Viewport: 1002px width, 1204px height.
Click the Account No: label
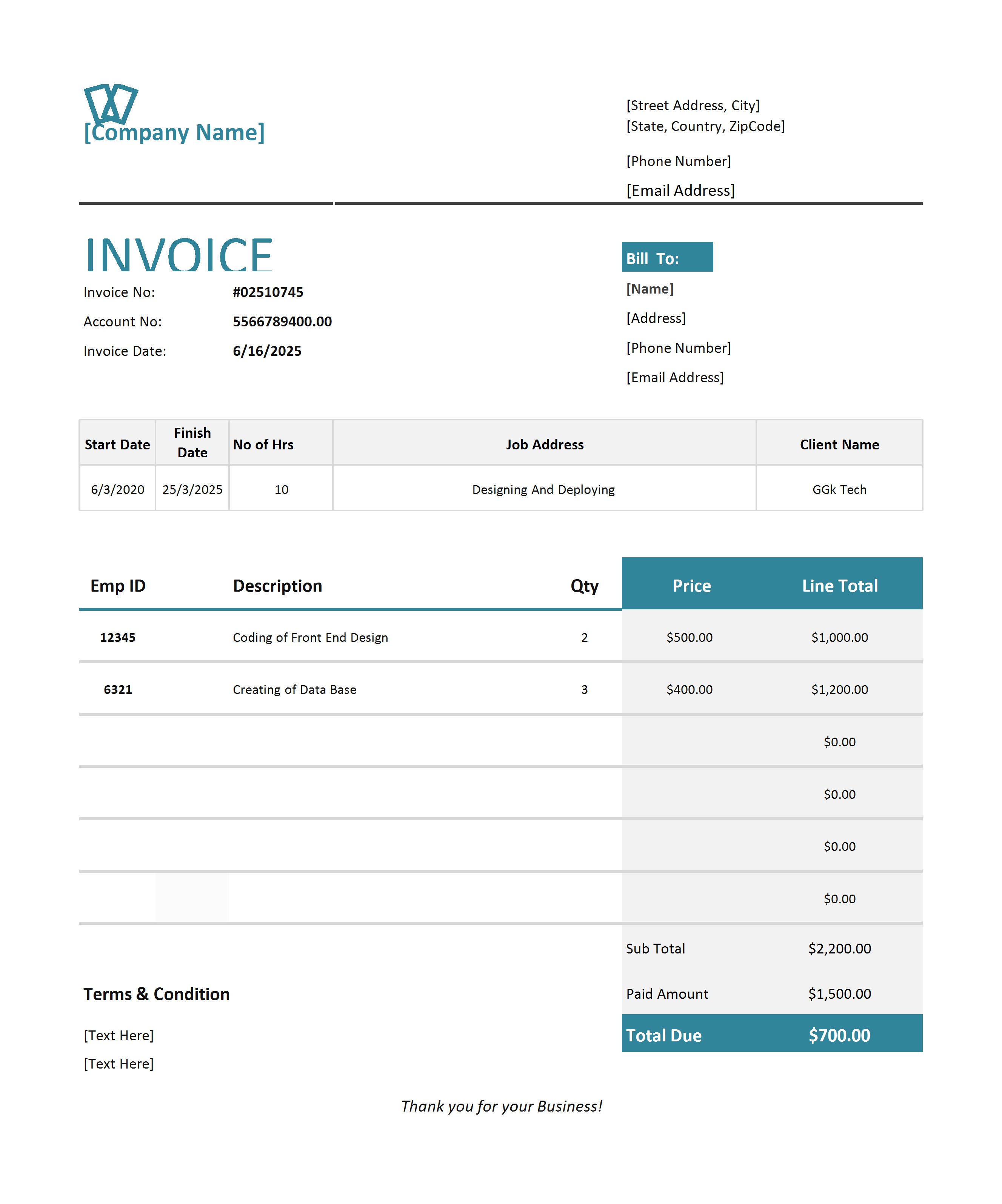[123, 321]
